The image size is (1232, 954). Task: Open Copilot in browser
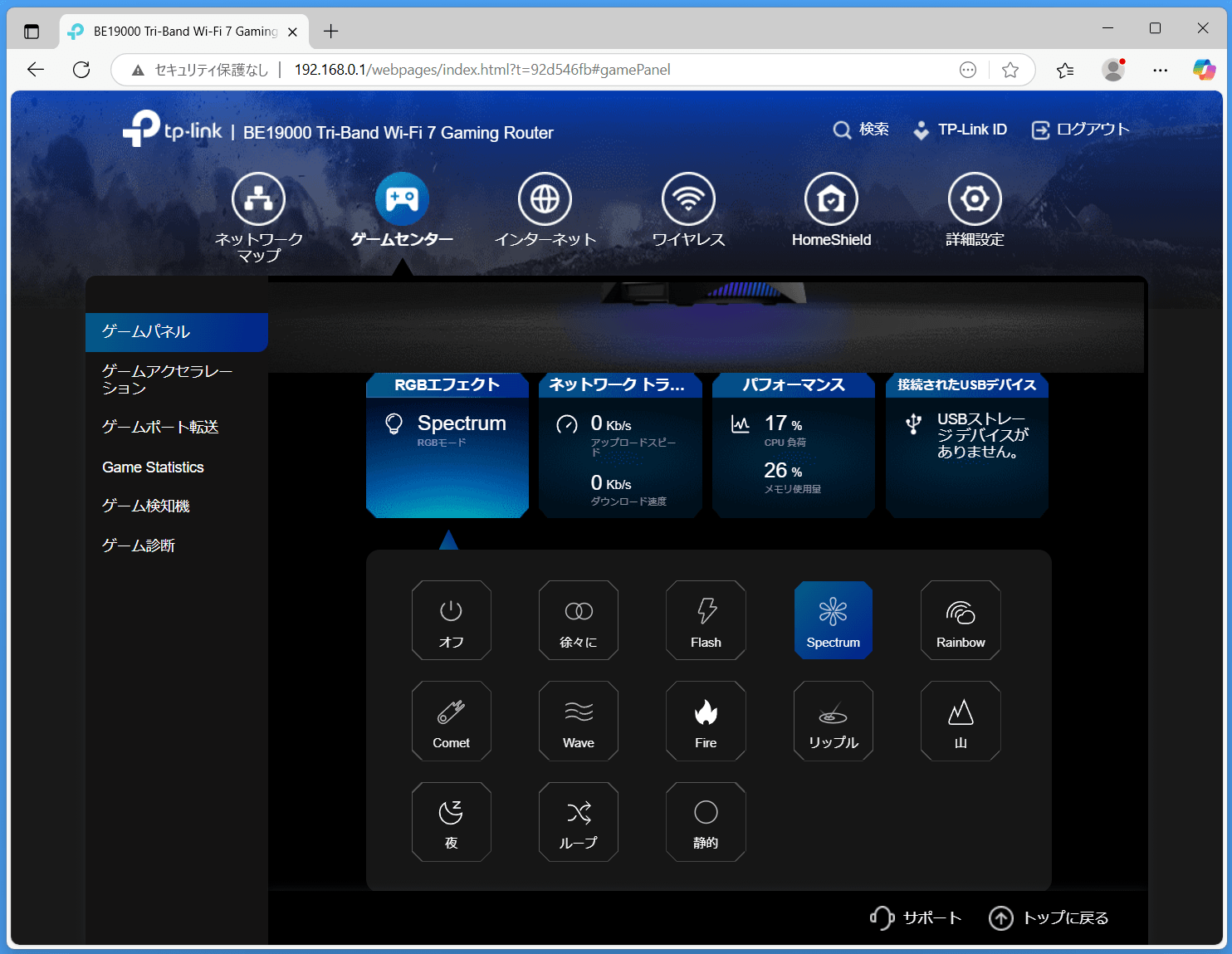[1205, 70]
